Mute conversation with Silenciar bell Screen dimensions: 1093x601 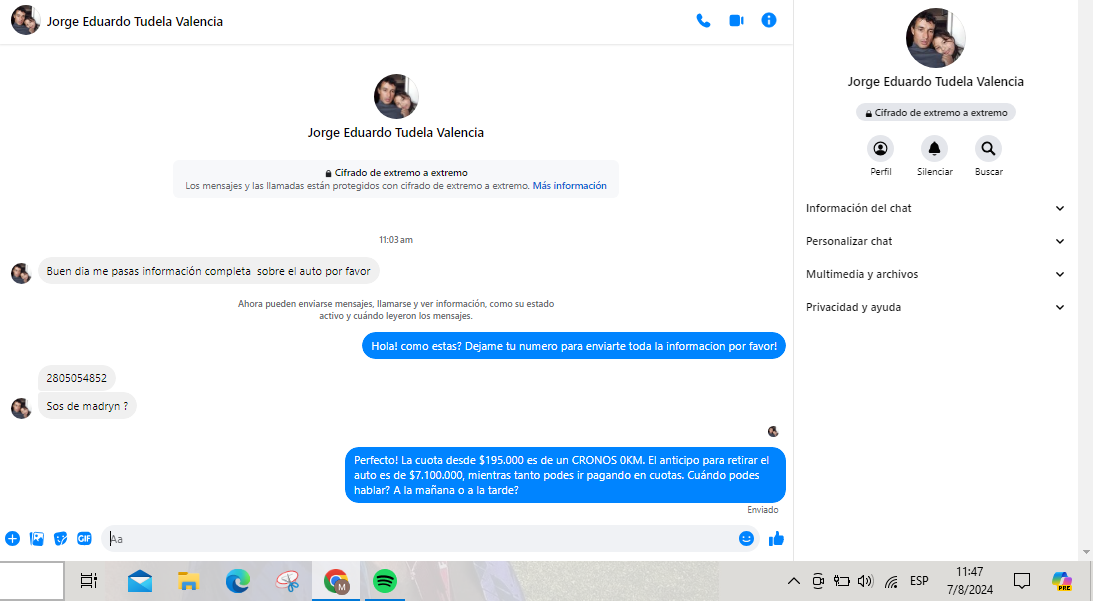point(934,149)
